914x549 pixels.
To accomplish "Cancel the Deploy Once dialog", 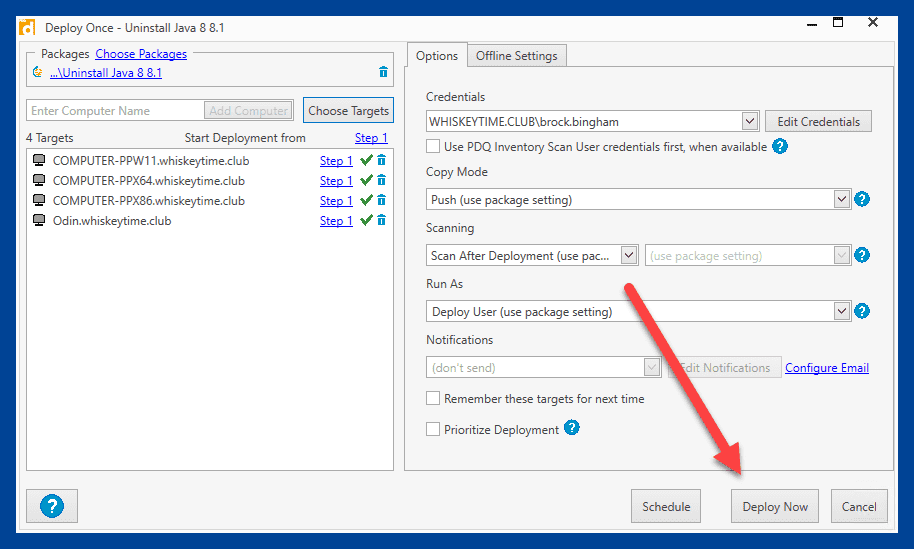I will pos(859,506).
